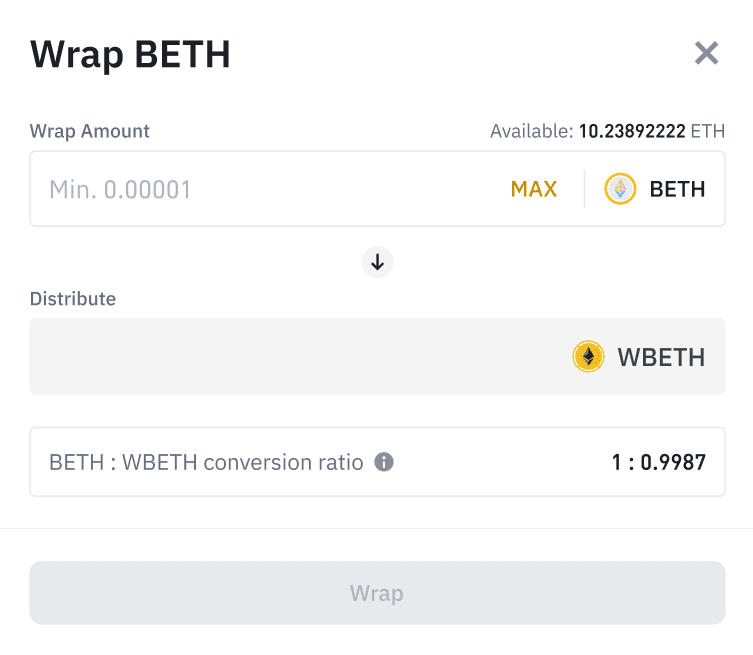Close the Wrap BETH dialog
This screenshot has height=655, width=753.
707,53
